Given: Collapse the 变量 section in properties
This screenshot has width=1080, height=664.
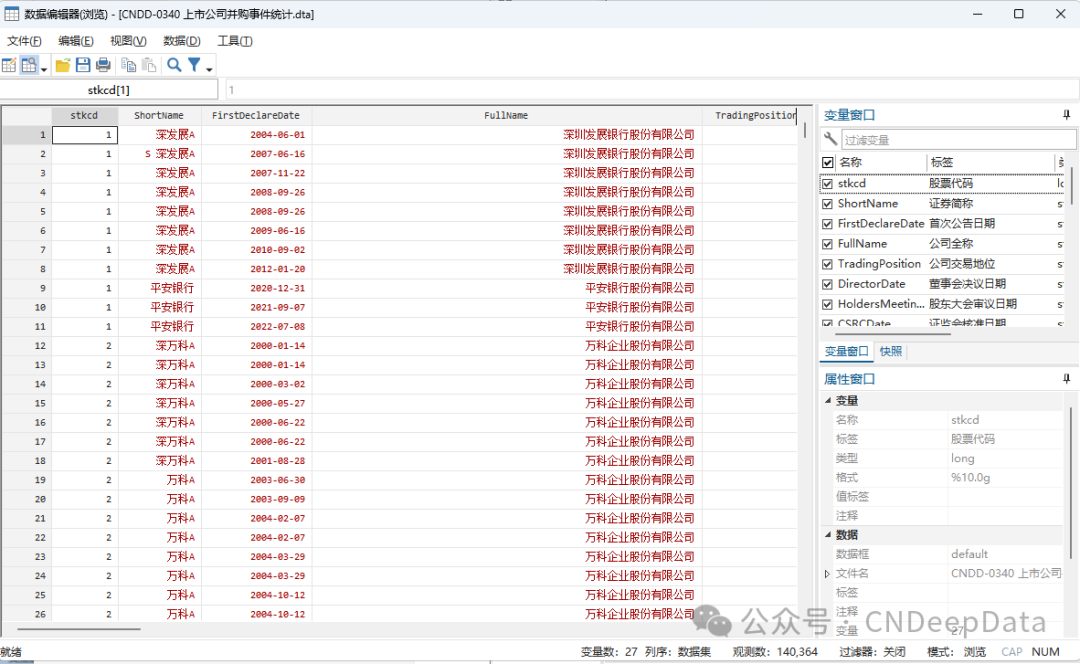Looking at the screenshot, I should point(828,400).
